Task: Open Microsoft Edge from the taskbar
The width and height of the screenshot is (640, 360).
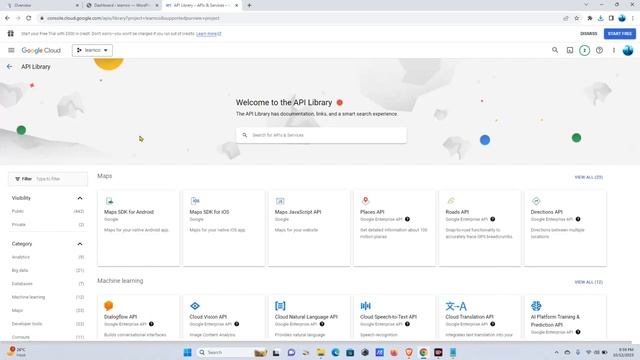Action: [336, 352]
